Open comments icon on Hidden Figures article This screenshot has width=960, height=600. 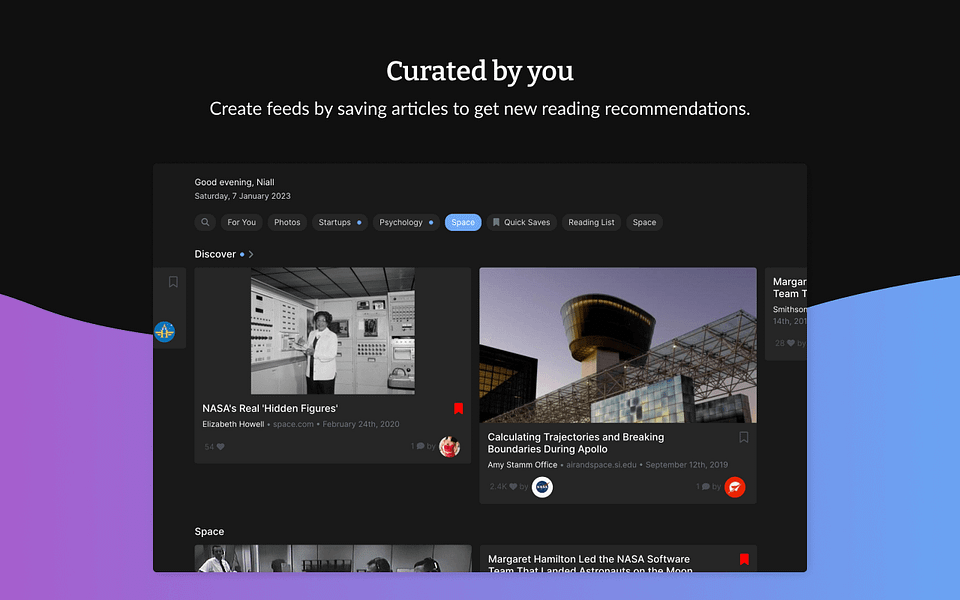click(x=421, y=446)
